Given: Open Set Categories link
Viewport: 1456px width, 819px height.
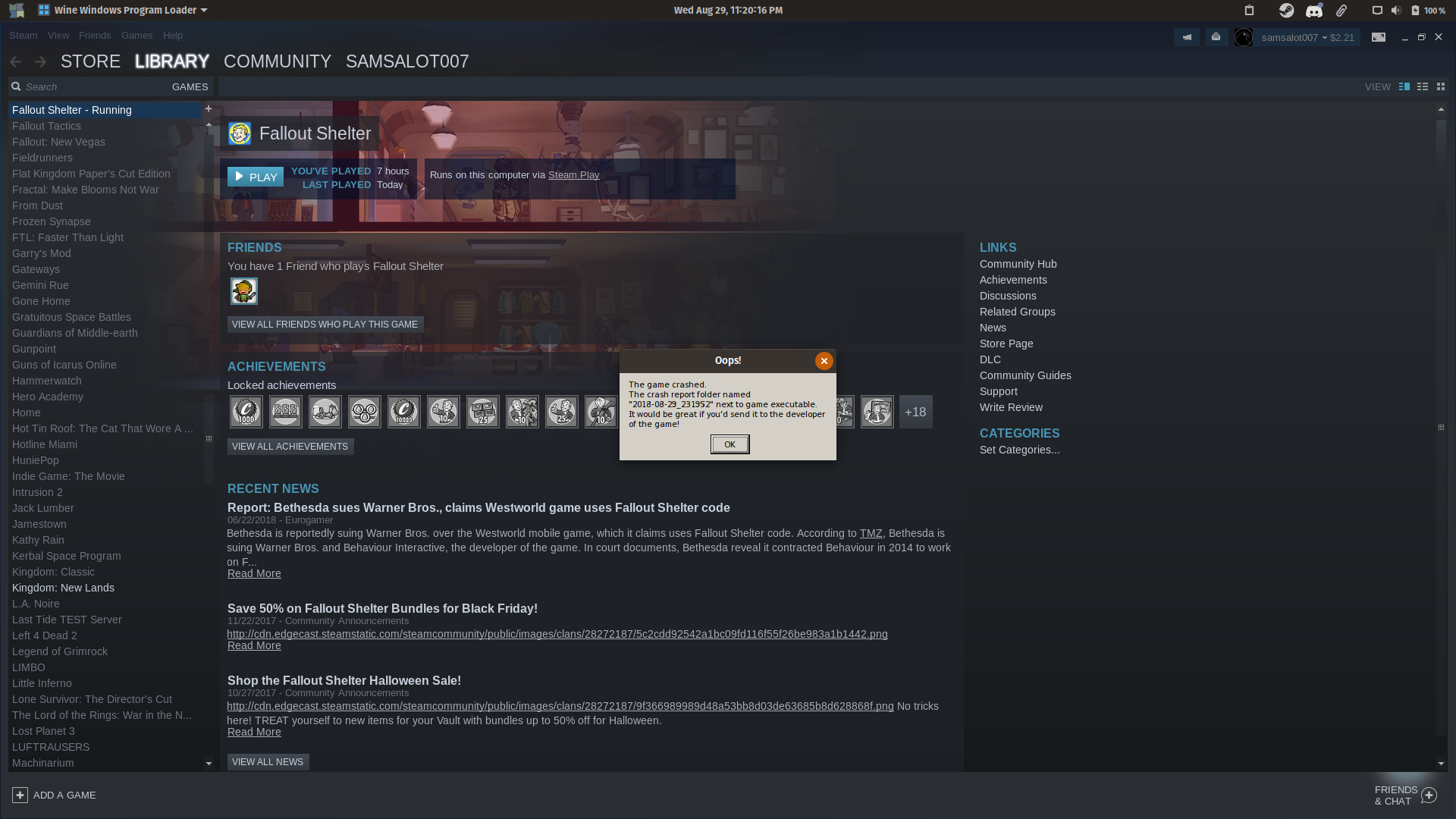Looking at the screenshot, I should tap(1019, 450).
